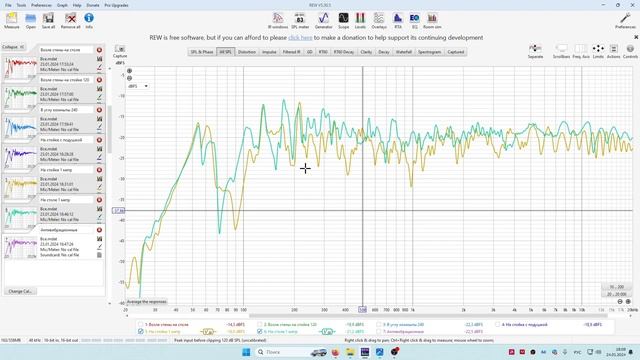
Task: Open the signal Generator
Action: [x=323, y=20]
